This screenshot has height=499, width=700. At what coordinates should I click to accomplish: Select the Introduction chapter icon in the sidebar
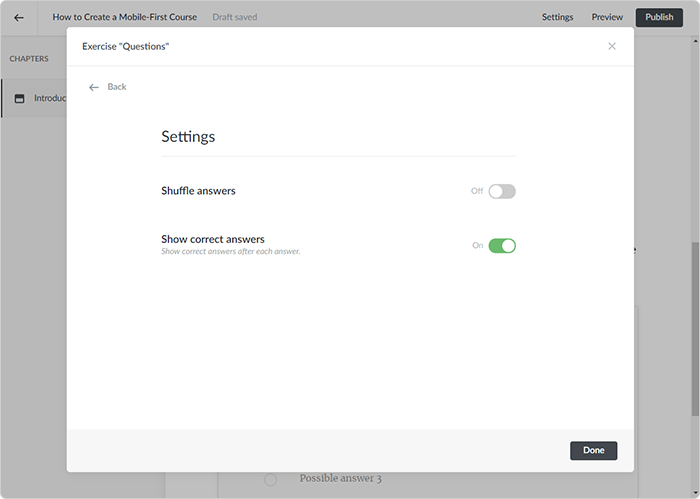20,98
